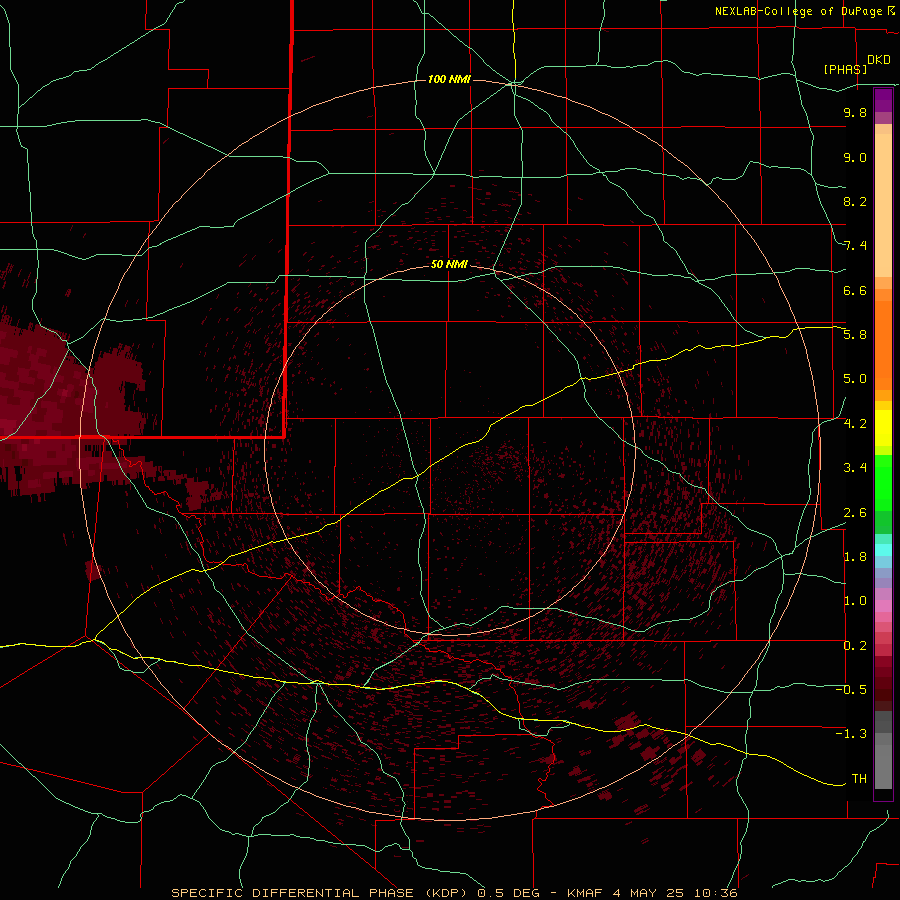Click the TH threshold label

(x=859, y=779)
